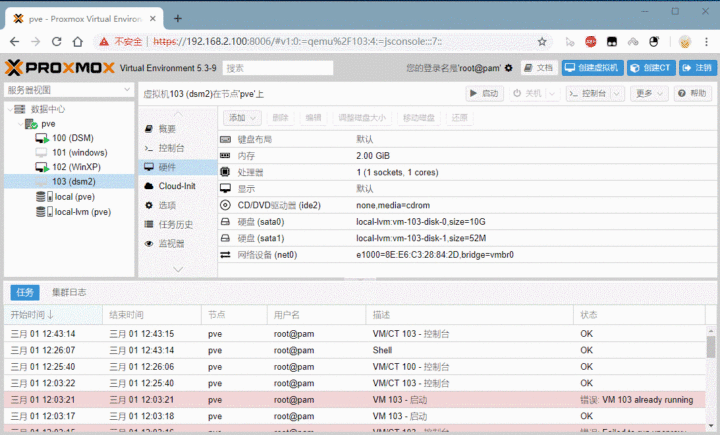720x435 pixels.
Task: Click the Create CT button
Action: [651, 68]
